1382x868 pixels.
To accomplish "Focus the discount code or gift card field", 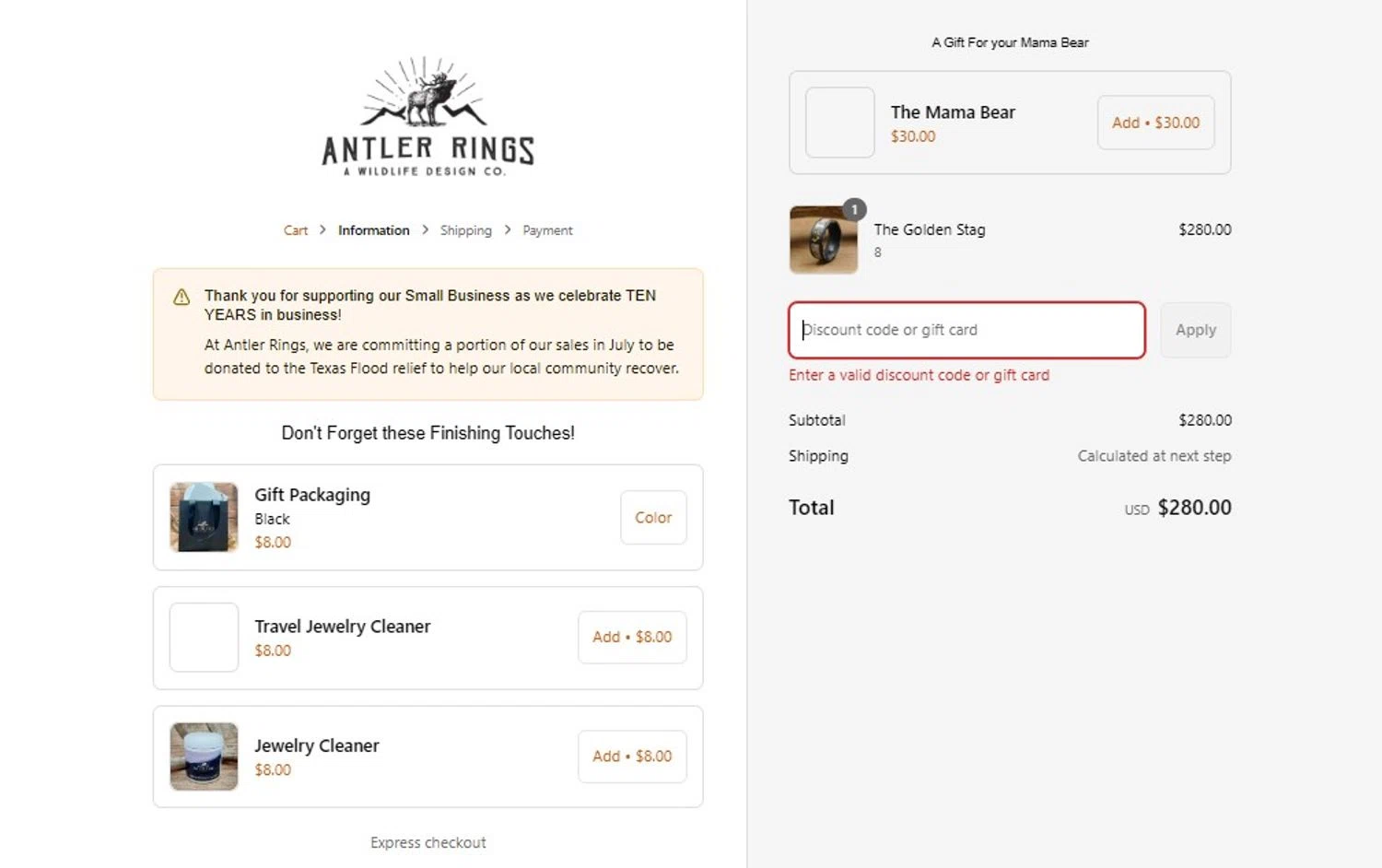I will [966, 330].
